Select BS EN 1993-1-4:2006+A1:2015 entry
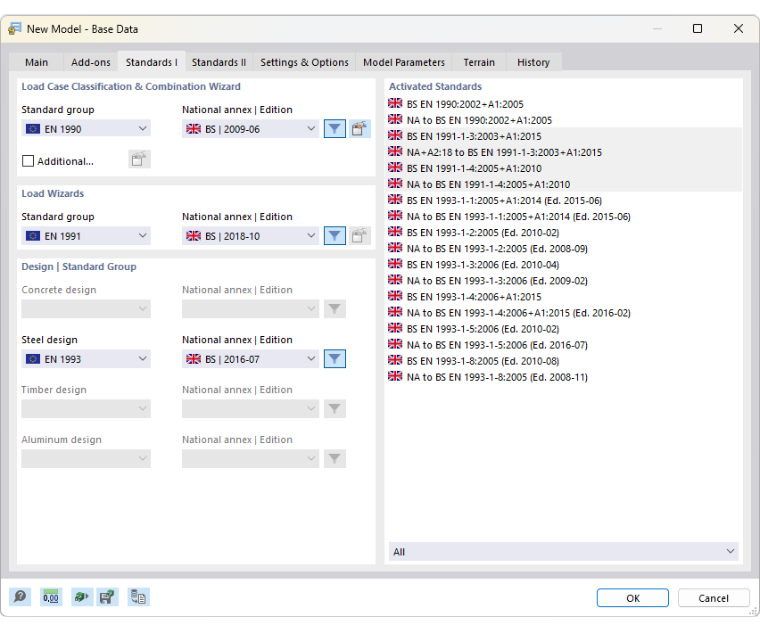This screenshot has height=631, width=760. coord(564,297)
